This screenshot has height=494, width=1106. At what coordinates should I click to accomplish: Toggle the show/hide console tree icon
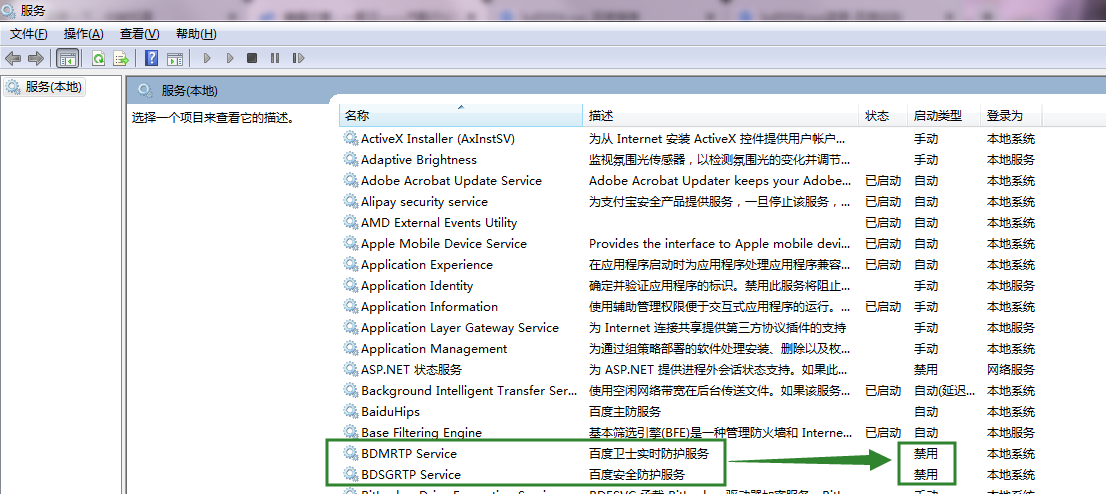[x=68, y=58]
